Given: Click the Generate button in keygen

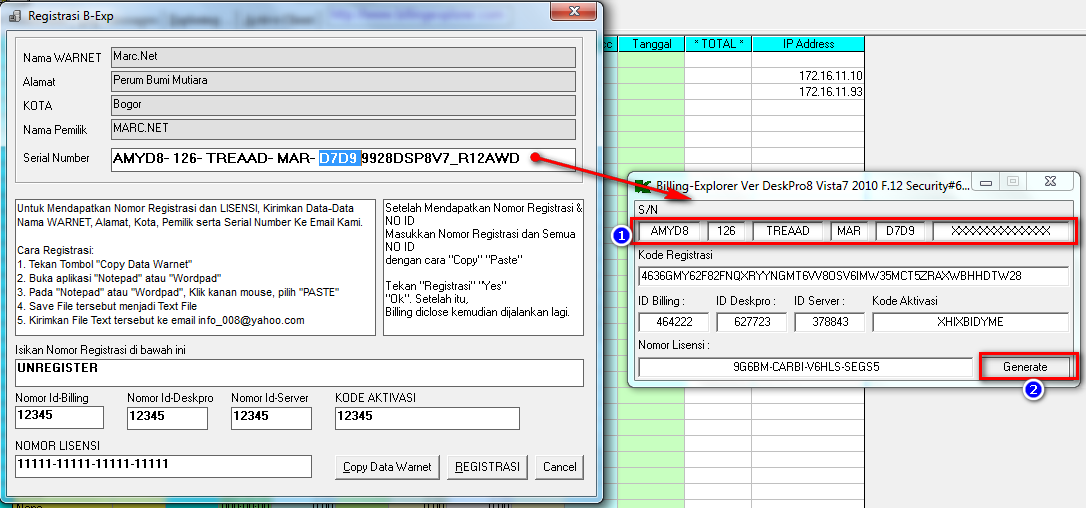Looking at the screenshot, I should 1025,367.
